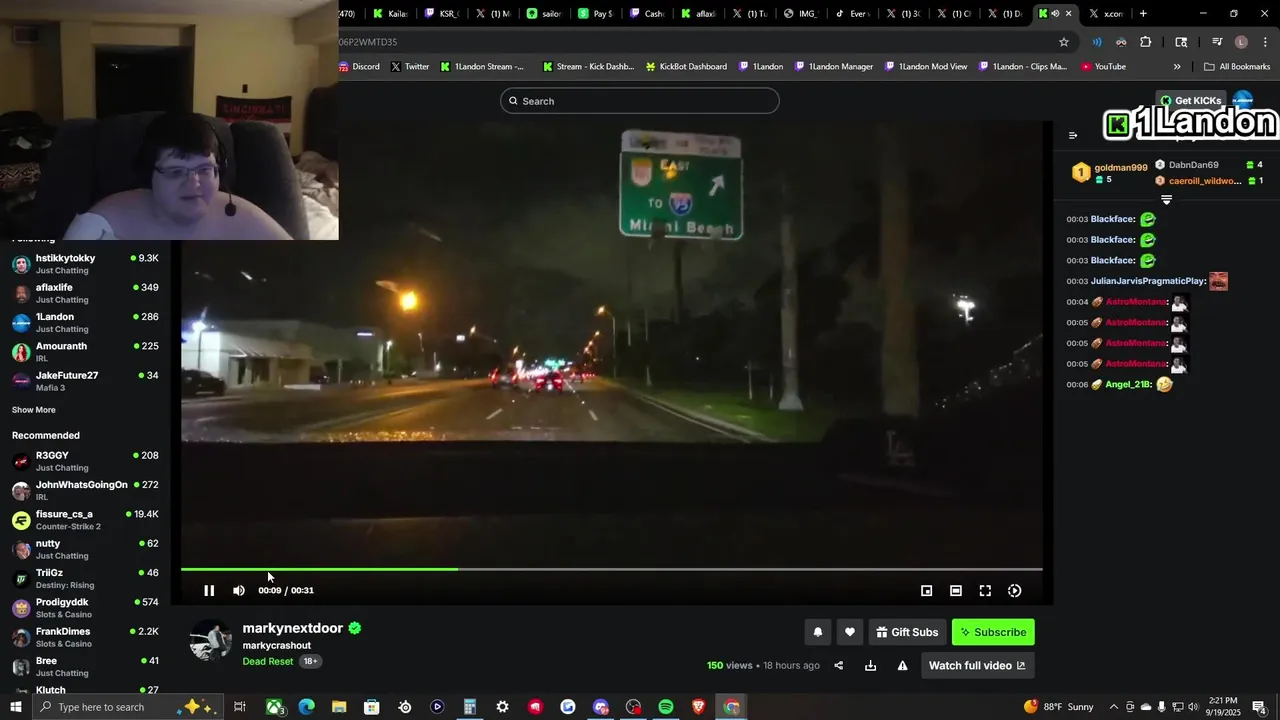Open Chrome three-dot menu
The width and height of the screenshot is (1280, 720).
point(1265,42)
